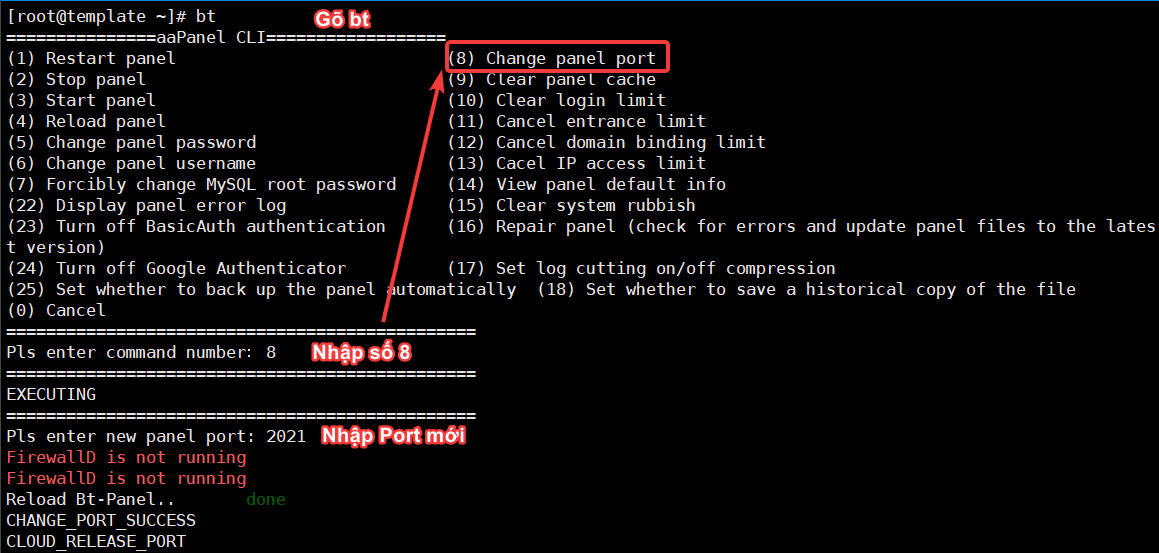
Task: Click the "(1) Restart panel" menu line
Action: click(x=91, y=58)
